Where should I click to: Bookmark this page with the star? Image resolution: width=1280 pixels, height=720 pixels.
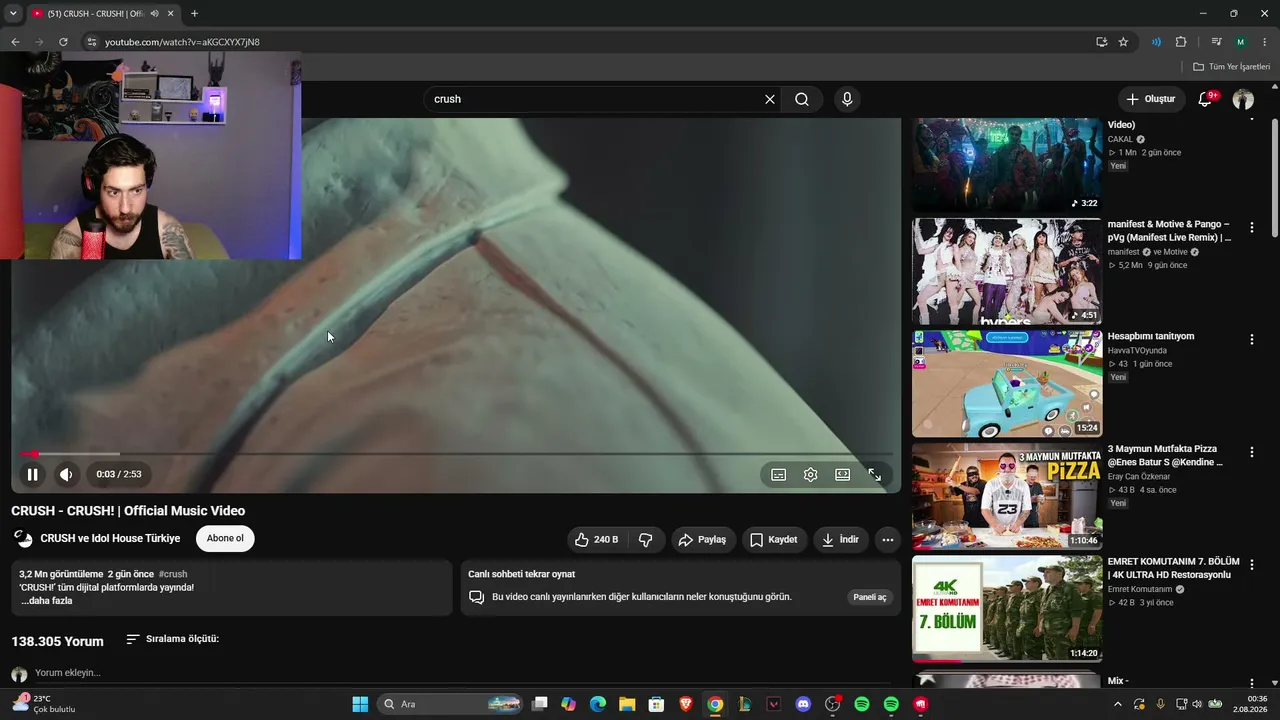pos(1123,42)
